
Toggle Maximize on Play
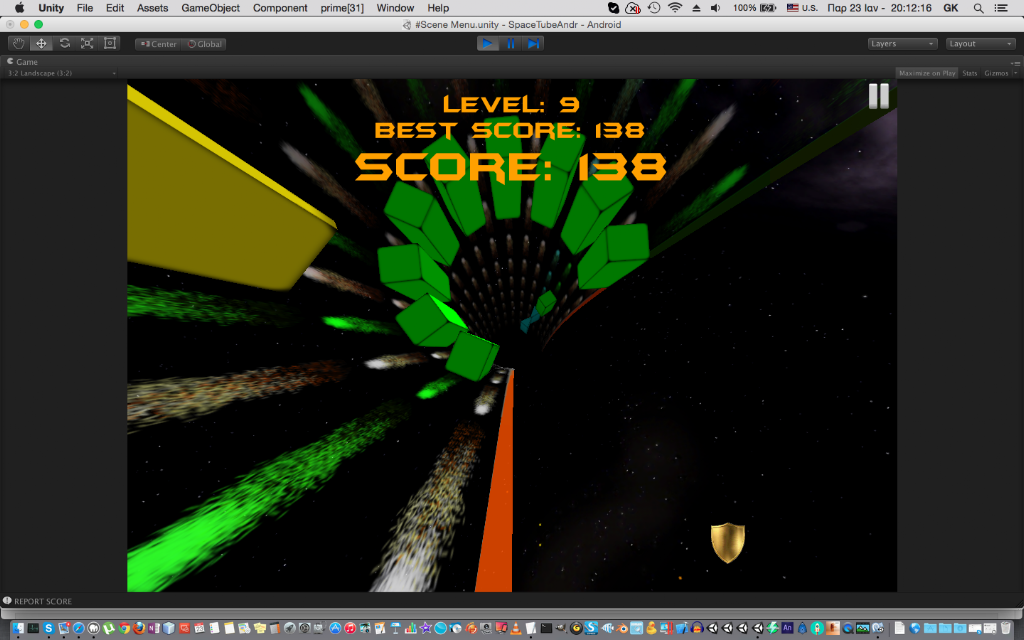click(x=927, y=73)
